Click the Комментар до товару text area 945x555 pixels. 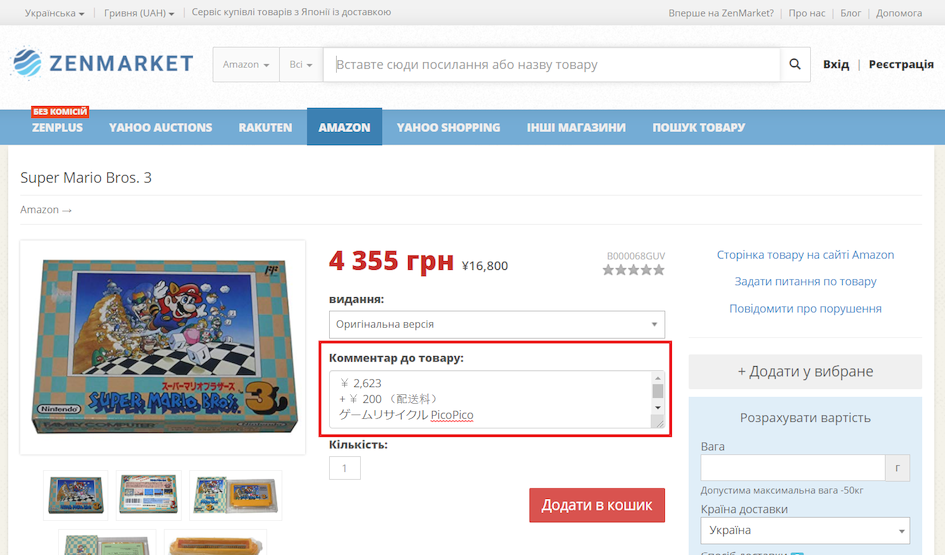pos(491,399)
